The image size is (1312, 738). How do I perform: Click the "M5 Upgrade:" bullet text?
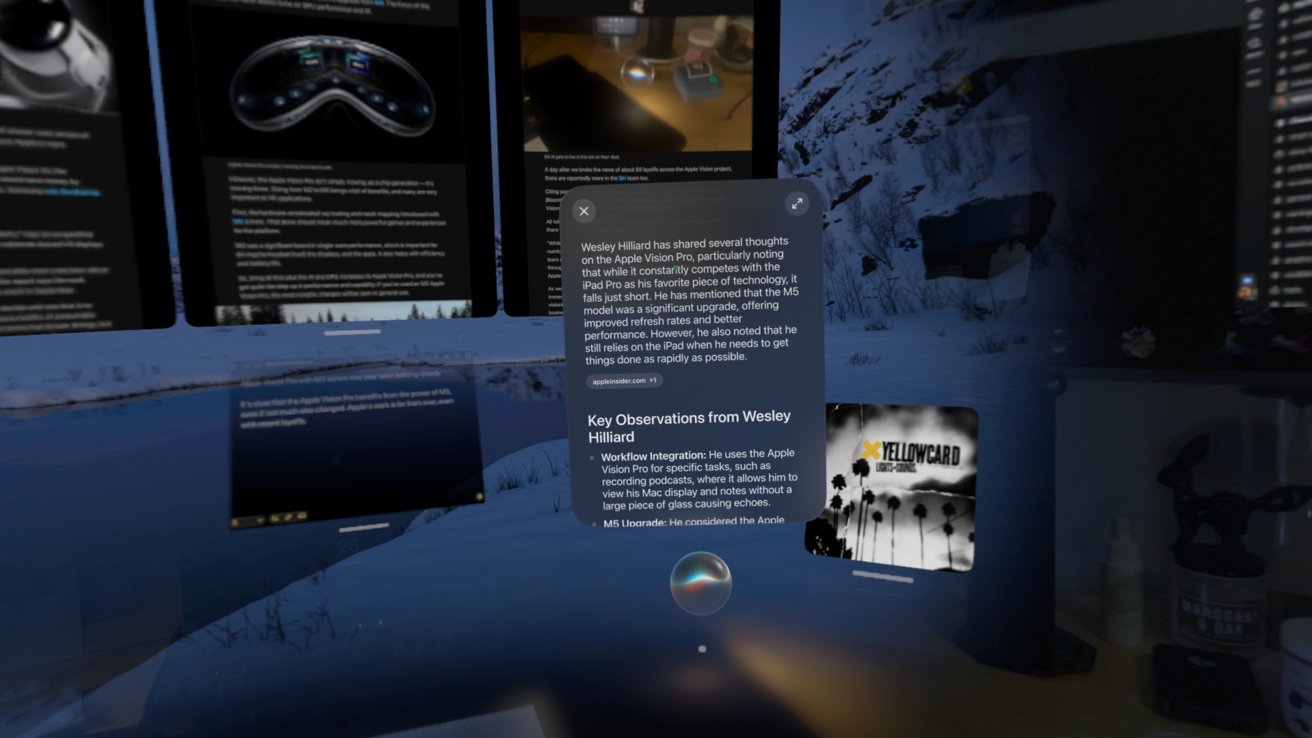(634, 523)
